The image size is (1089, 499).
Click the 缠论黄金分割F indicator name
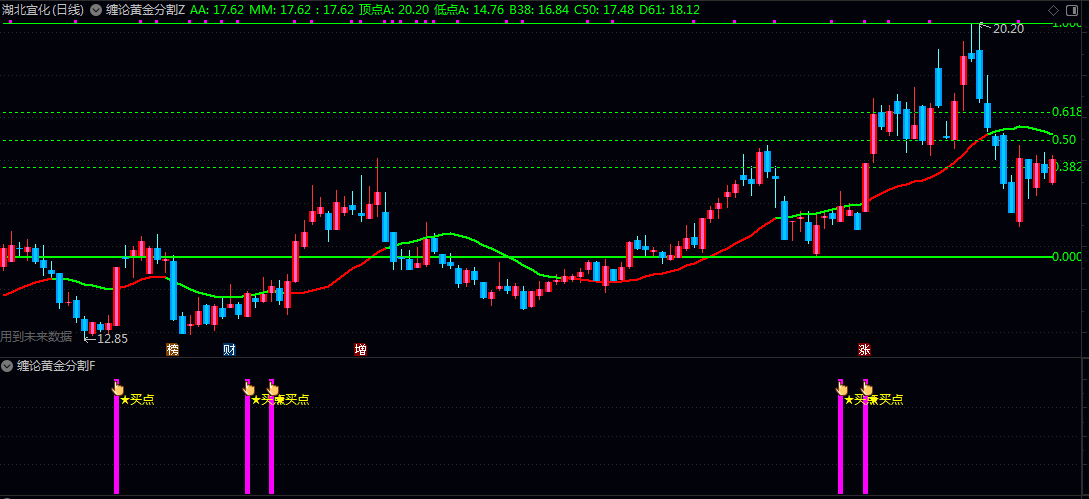56,366
